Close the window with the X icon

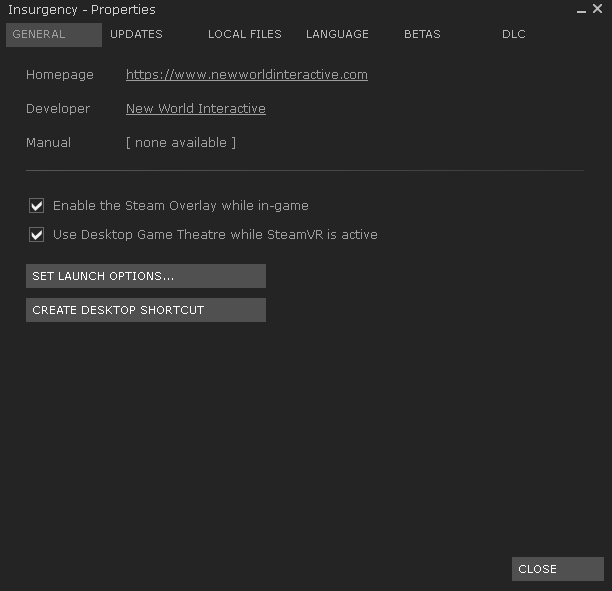coord(597,9)
